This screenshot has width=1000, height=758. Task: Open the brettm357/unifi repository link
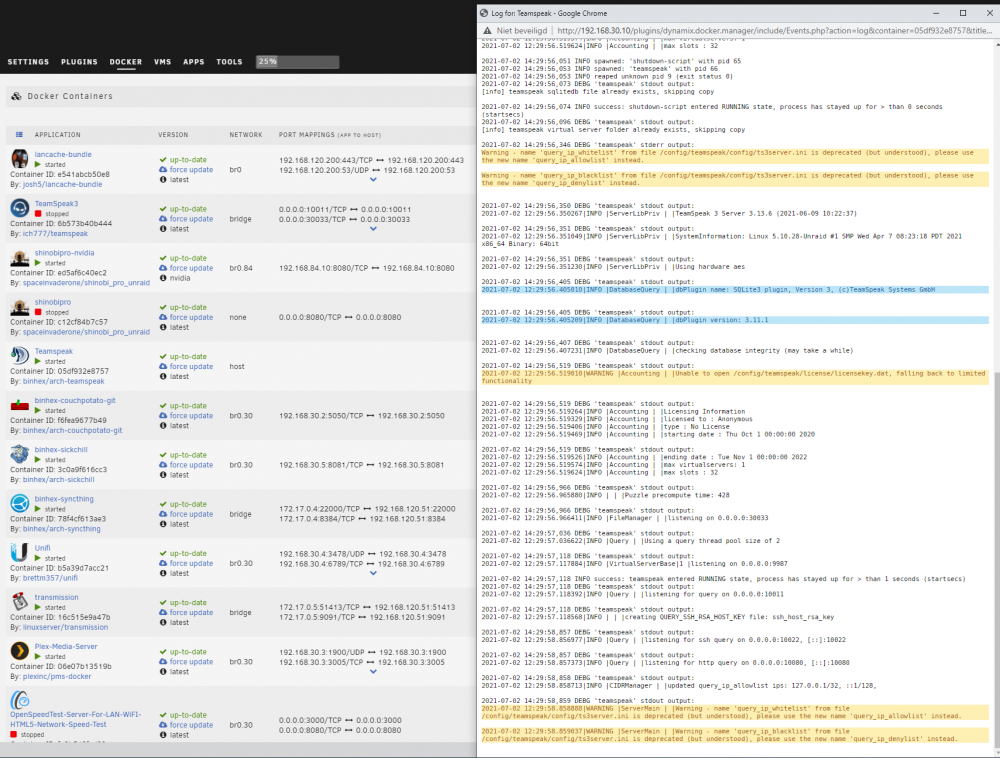(x=50, y=578)
